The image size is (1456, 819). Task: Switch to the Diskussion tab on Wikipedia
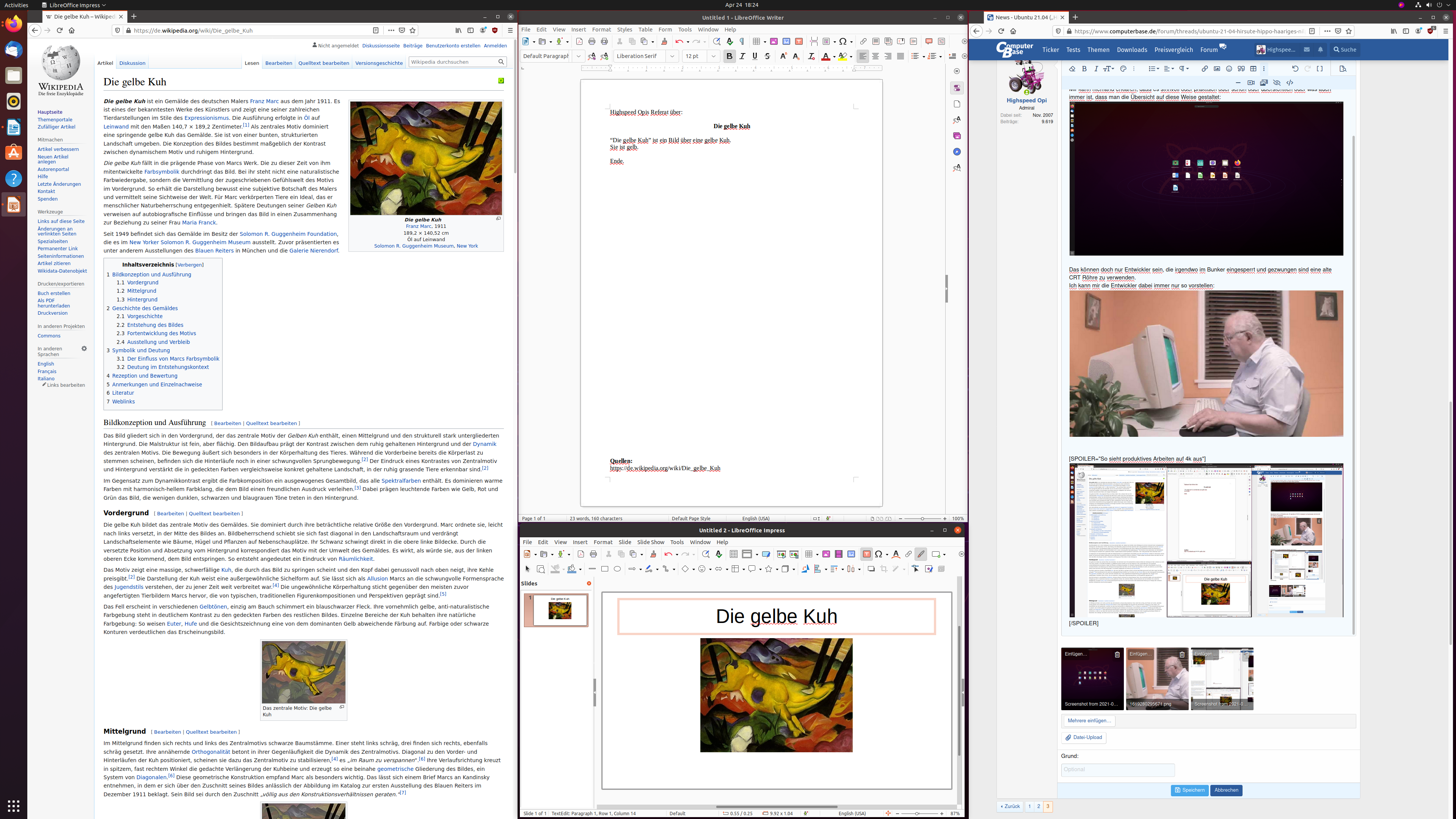point(132,63)
